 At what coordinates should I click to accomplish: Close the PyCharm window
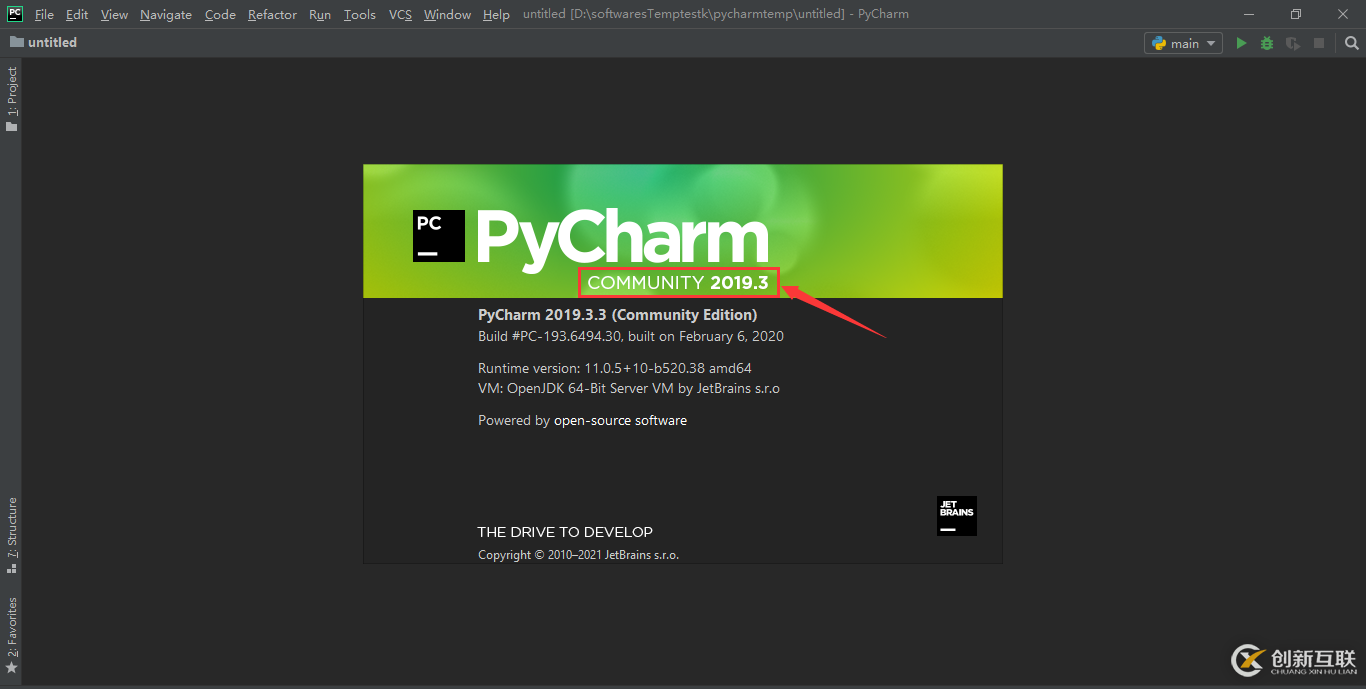1342,14
